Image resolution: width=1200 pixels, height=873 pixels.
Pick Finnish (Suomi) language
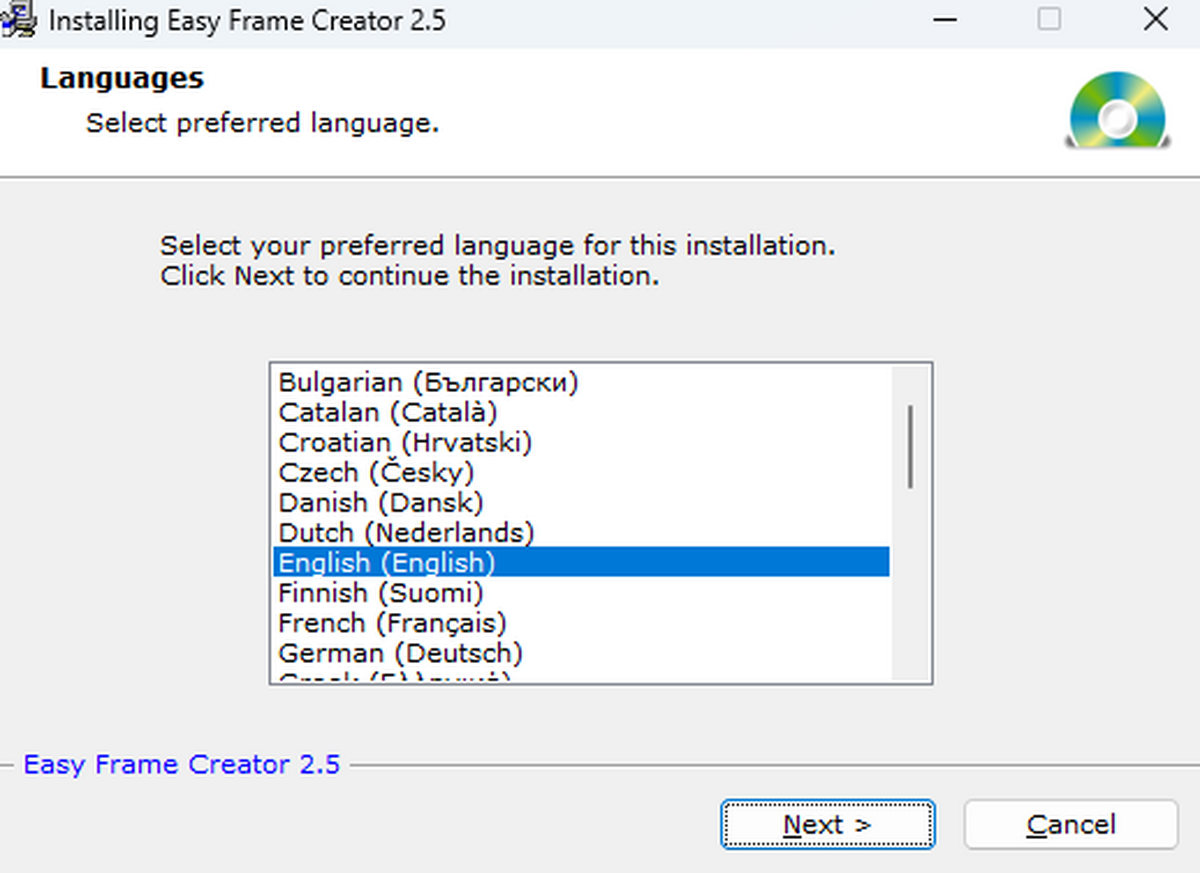tap(581, 592)
